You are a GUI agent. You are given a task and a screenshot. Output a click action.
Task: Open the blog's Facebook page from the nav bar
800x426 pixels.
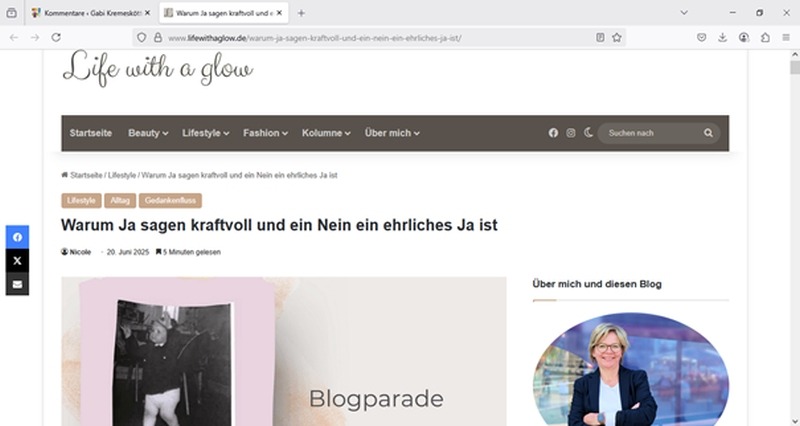click(553, 133)
